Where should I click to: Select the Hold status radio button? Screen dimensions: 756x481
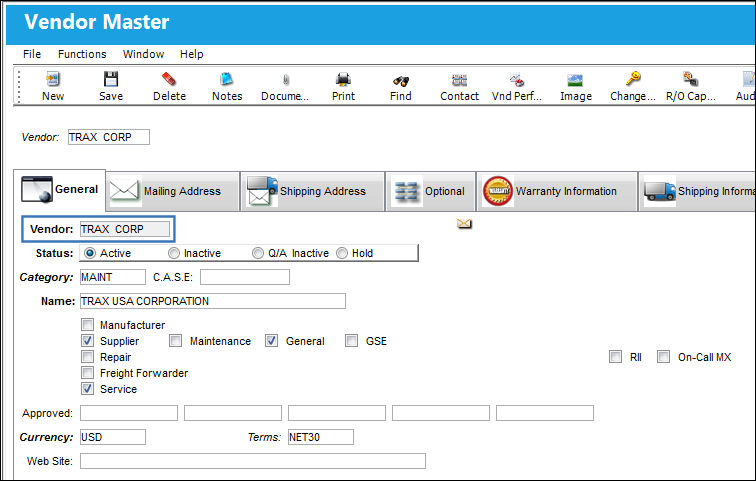coord(342,253)
